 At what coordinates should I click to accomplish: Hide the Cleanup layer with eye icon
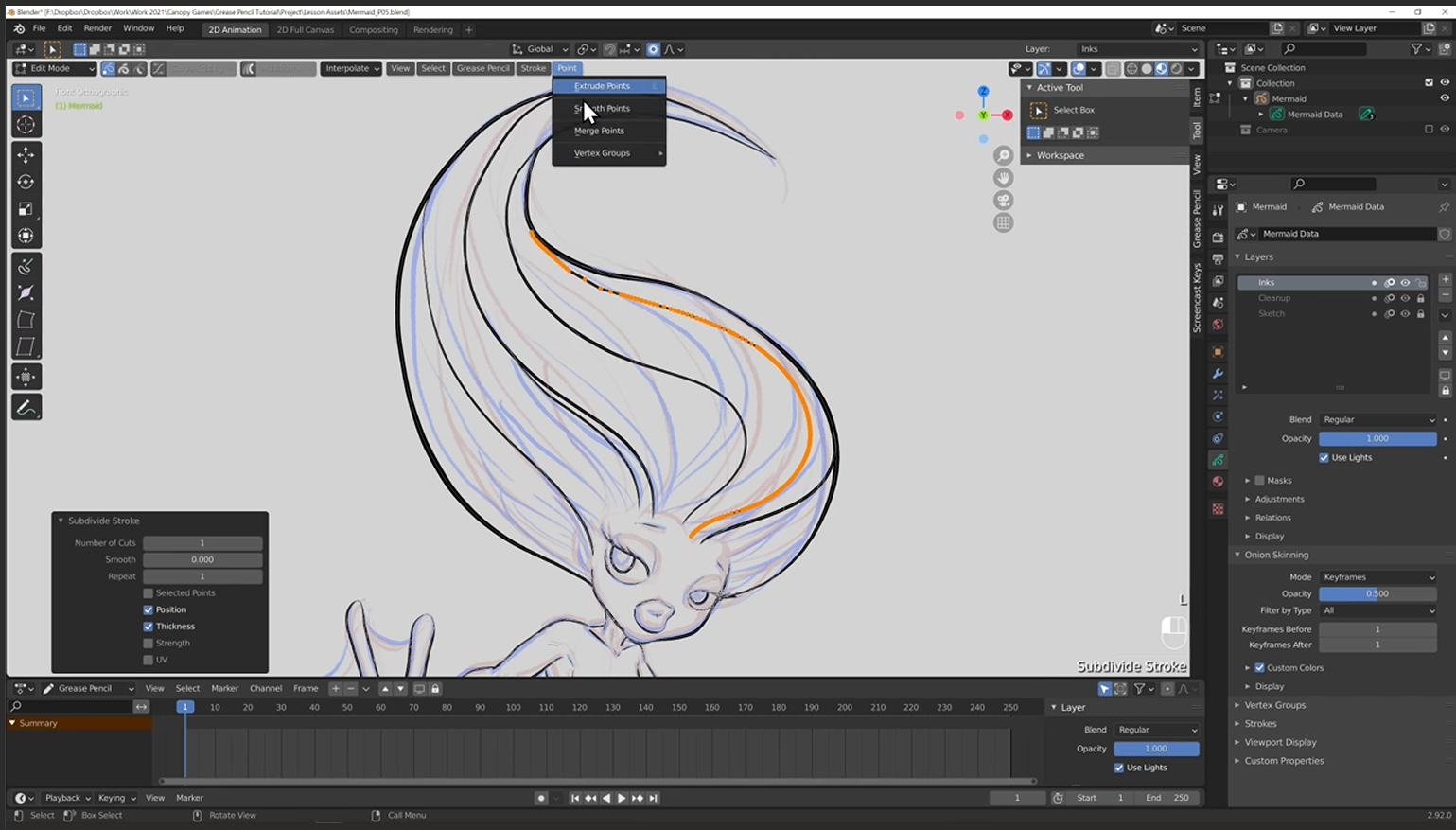[x=1405, y=298]
